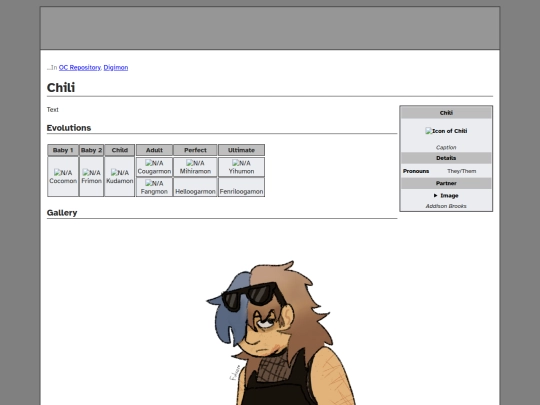
Task: Select the Yihumon text in the Ultimate column
Action: [241, 171]
